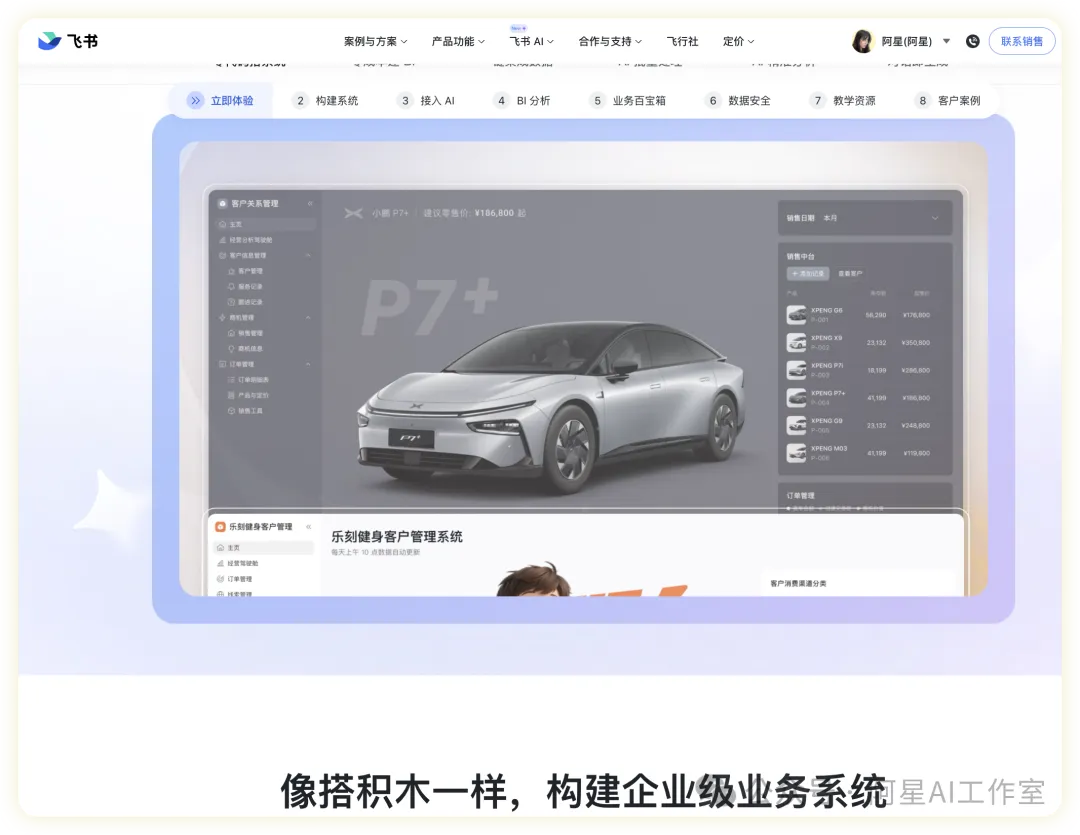Open the 案例与方案 dropdown menu
1080x835 pixels.
375,41
